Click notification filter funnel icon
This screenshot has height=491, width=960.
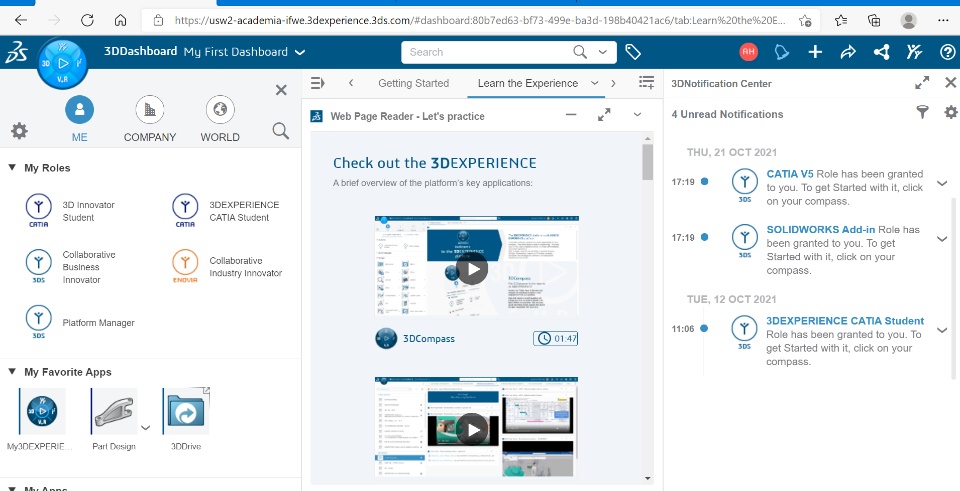pyautogui.click(x=922, y=112)
